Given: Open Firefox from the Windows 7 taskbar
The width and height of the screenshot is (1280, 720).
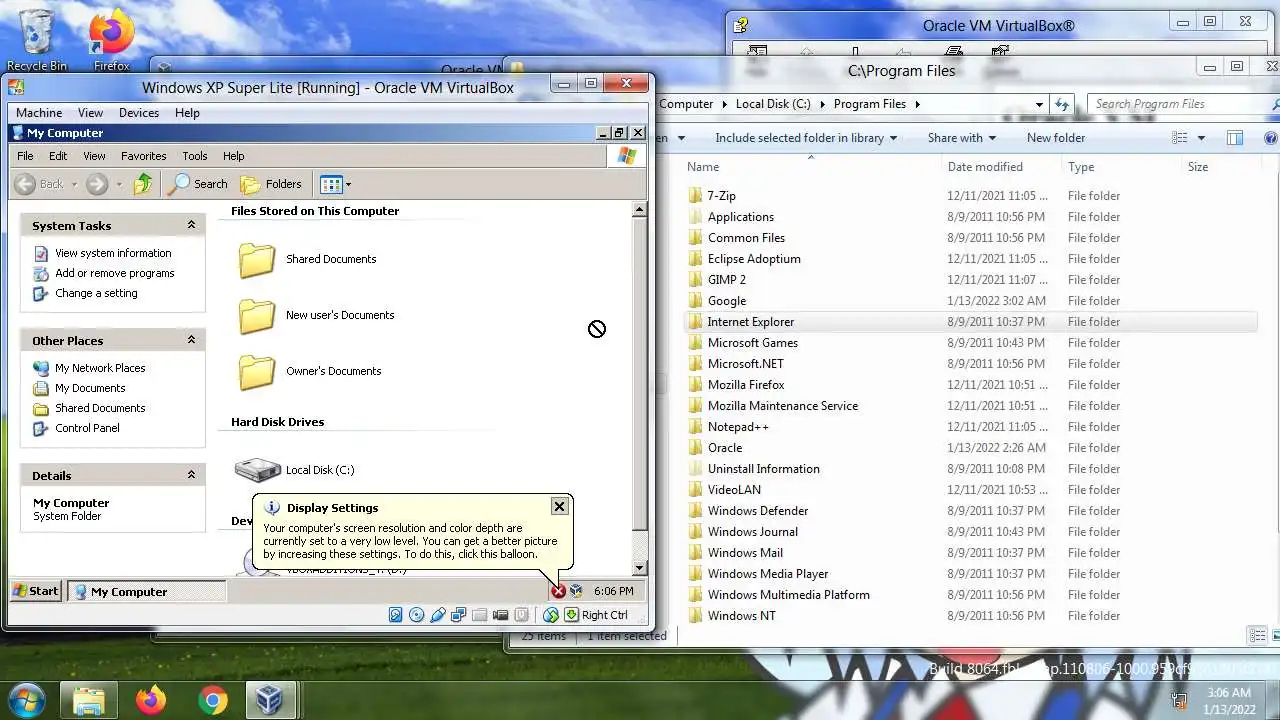Looking at the screenshot, I should (x=151, y=700).
